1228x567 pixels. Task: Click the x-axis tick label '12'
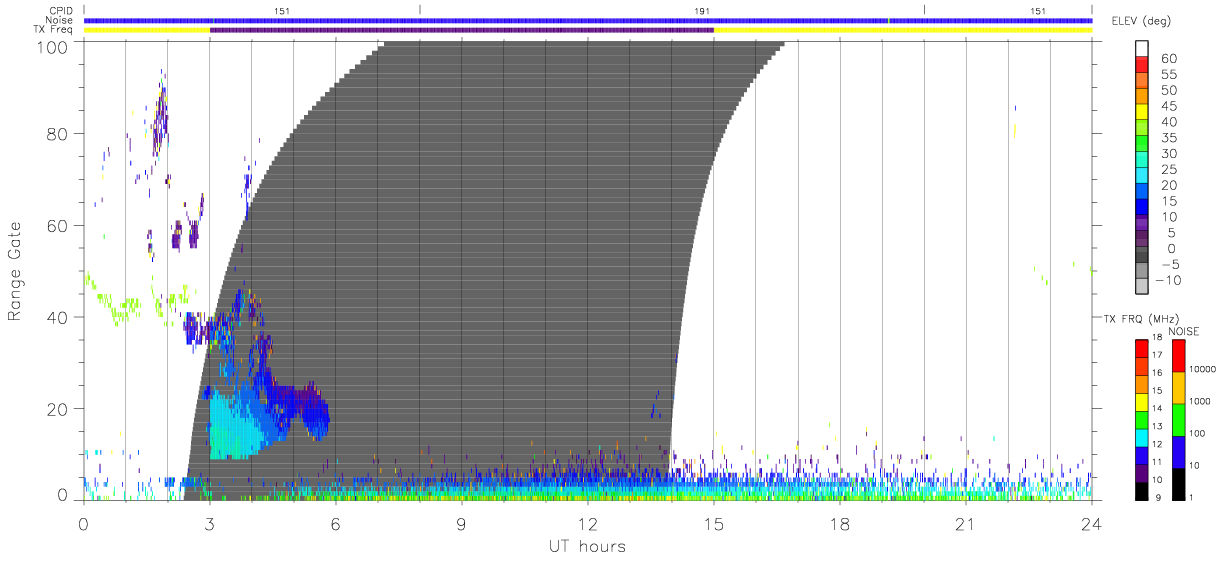(x=588, y=524)
